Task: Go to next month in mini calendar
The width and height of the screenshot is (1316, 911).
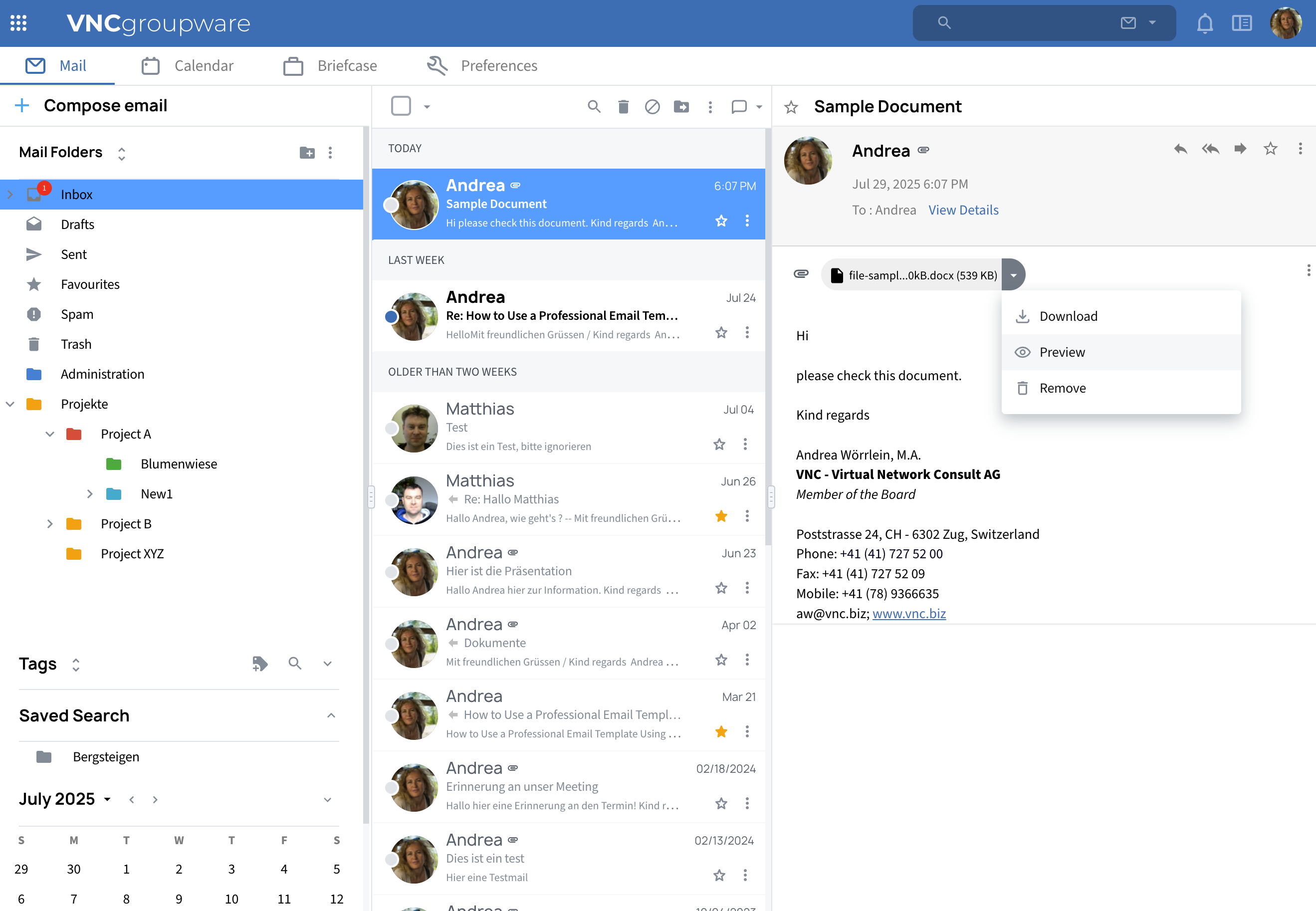Action: 155,800
